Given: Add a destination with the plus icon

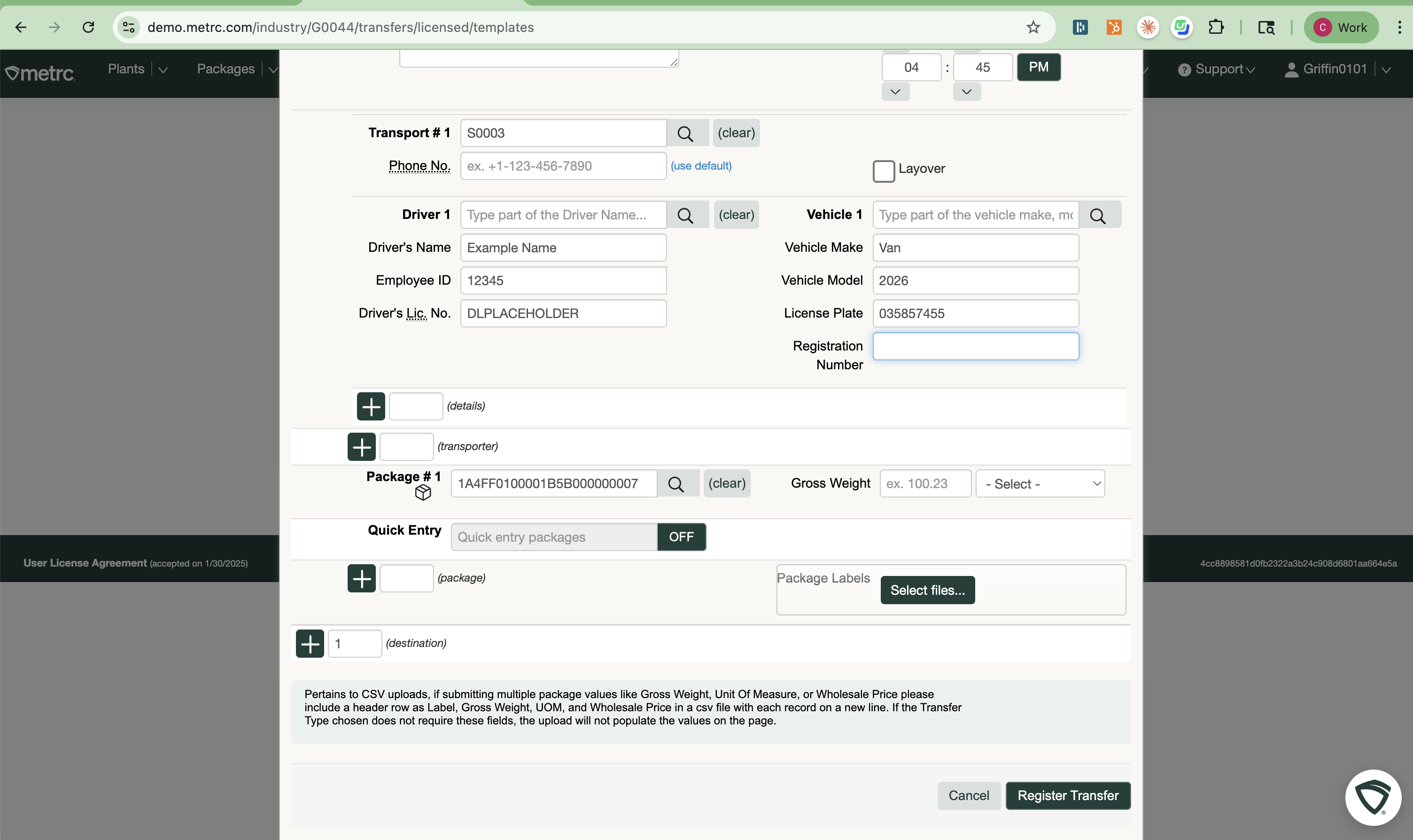Looking at the screenshot, I should (x=310, y=644).
